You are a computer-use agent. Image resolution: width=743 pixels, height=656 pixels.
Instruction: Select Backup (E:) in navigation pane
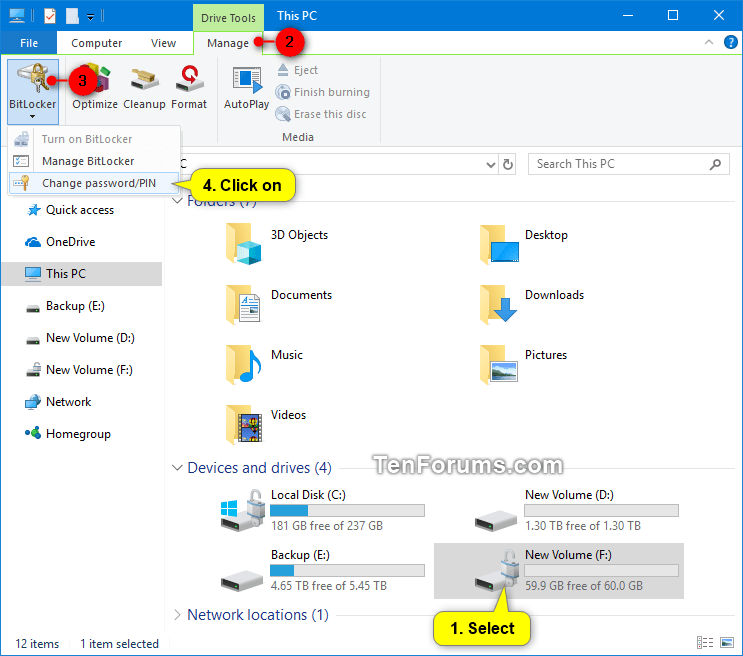[65, 306]
